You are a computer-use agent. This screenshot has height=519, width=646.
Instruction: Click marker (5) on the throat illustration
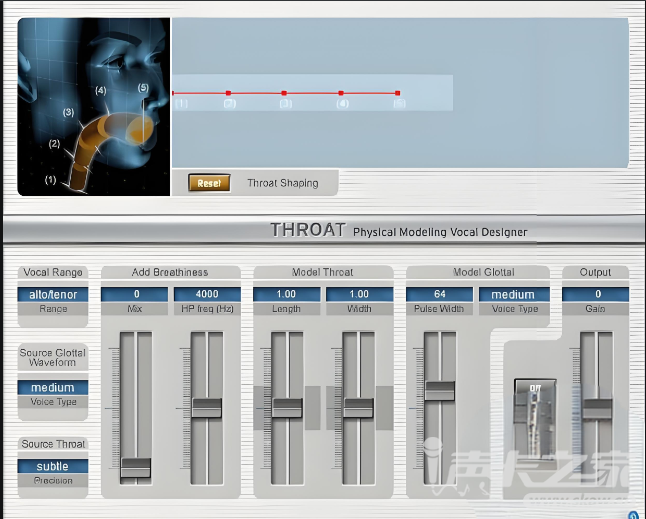point(143,88)
